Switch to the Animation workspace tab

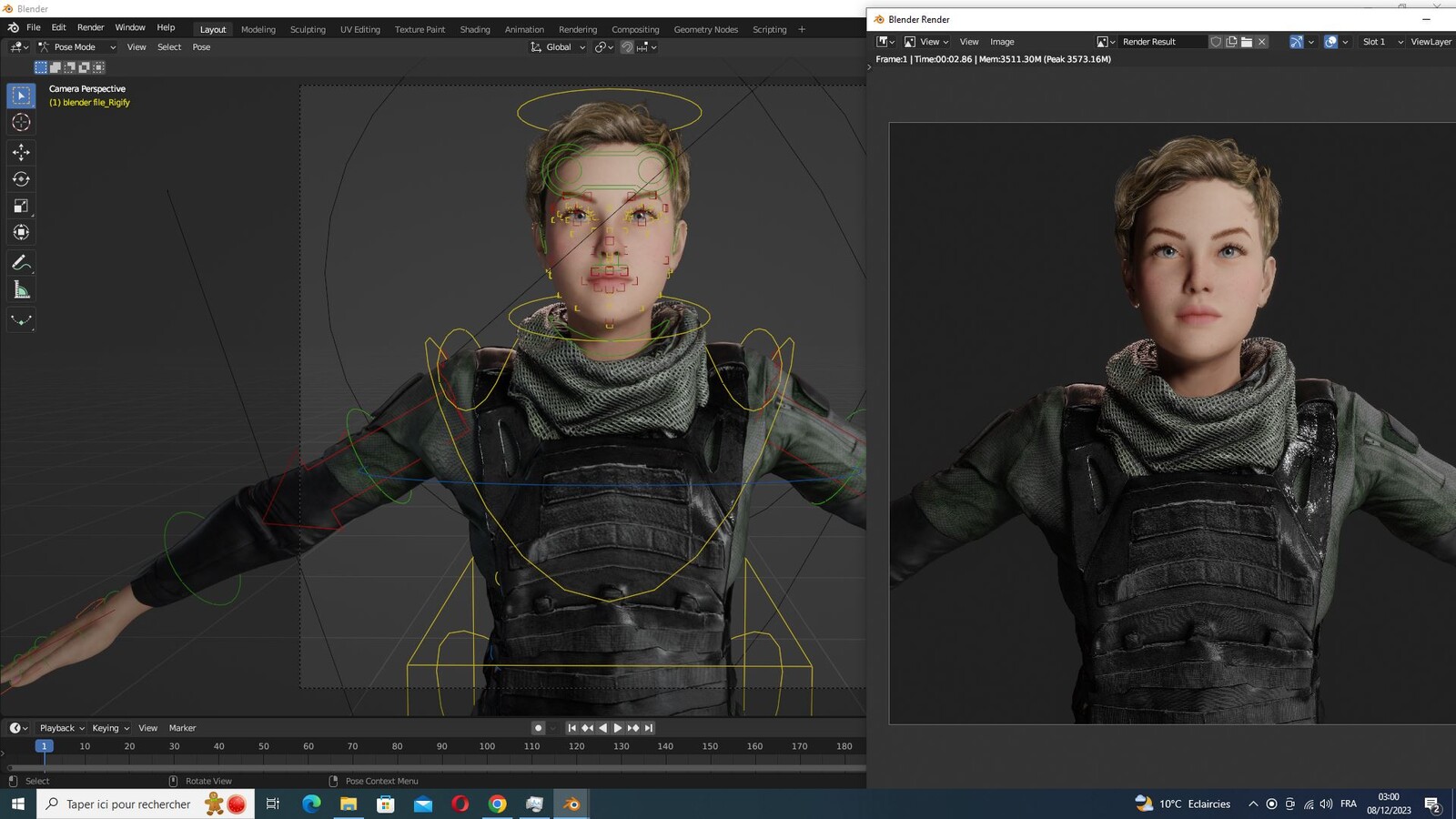[x=524, y=29]
